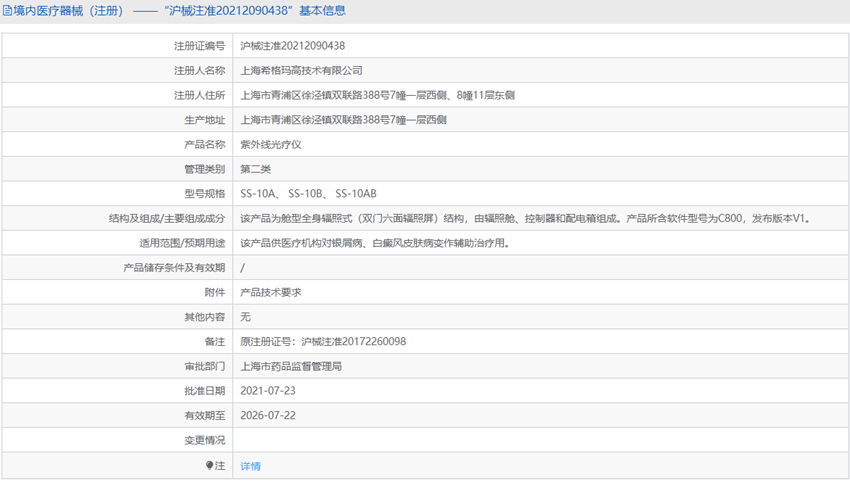Click attachment value 产品技术要求
Image resolution: width=850 pixels, height=482 pixels.
point(271,292)
